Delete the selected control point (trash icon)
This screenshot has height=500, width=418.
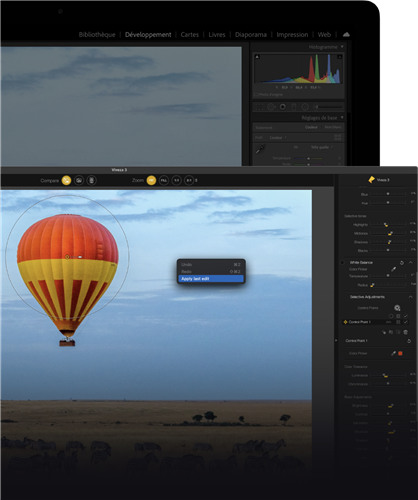[406, 332]
